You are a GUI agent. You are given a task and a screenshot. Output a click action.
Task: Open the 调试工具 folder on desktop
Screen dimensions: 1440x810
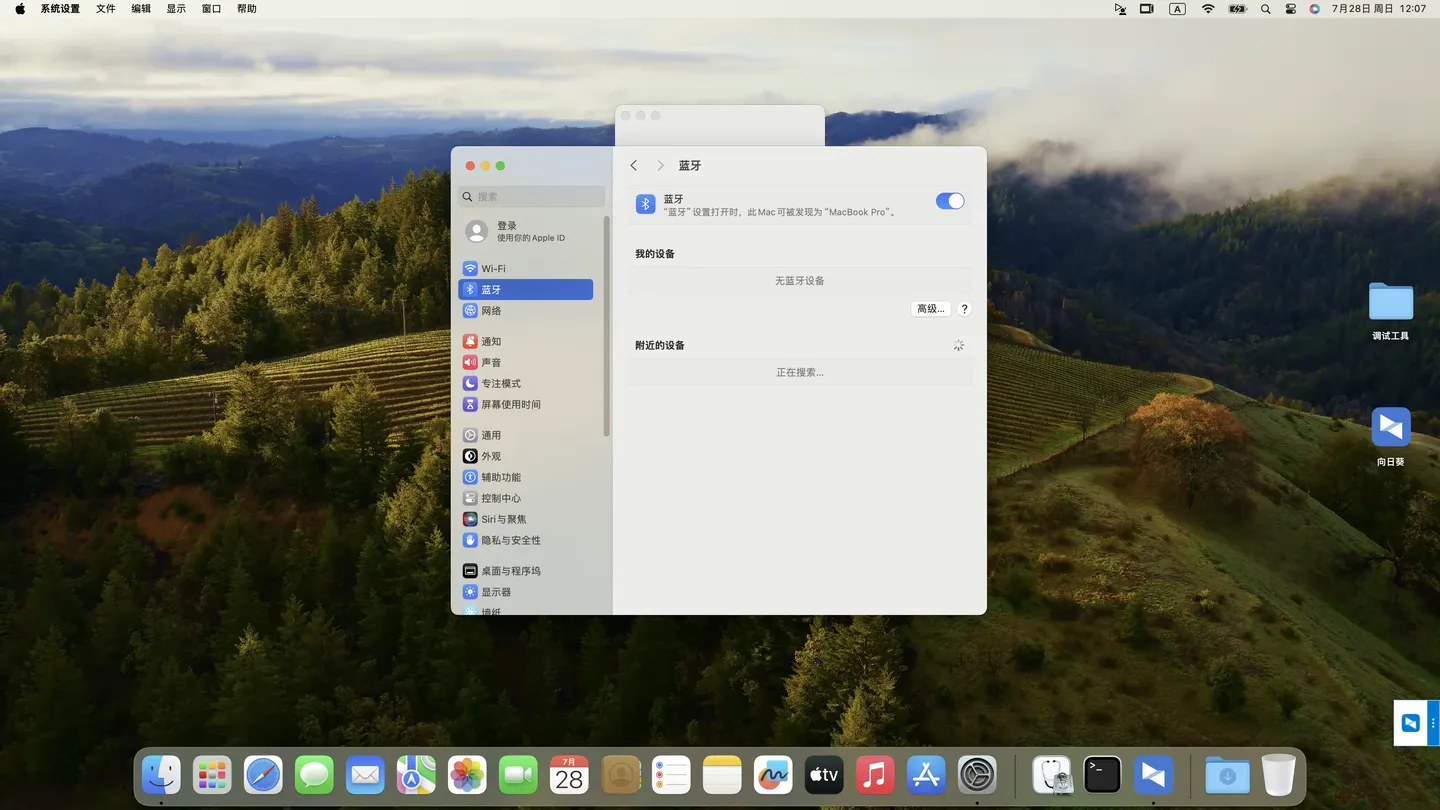tap(1390, 303)
